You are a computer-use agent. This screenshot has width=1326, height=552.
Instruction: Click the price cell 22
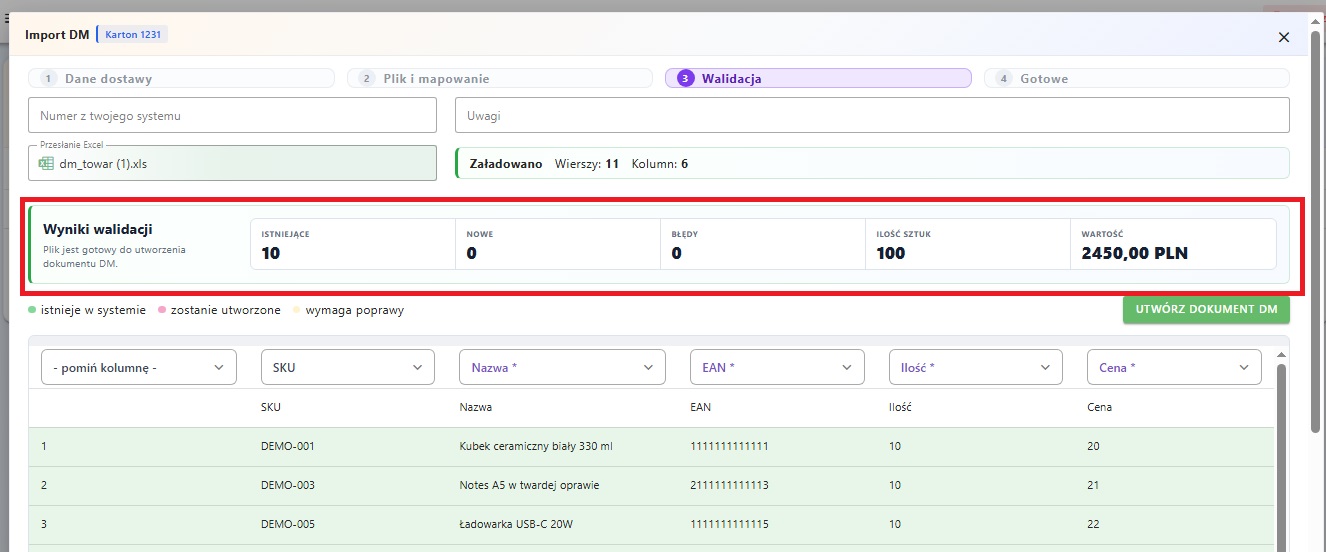pos(1093,524)
